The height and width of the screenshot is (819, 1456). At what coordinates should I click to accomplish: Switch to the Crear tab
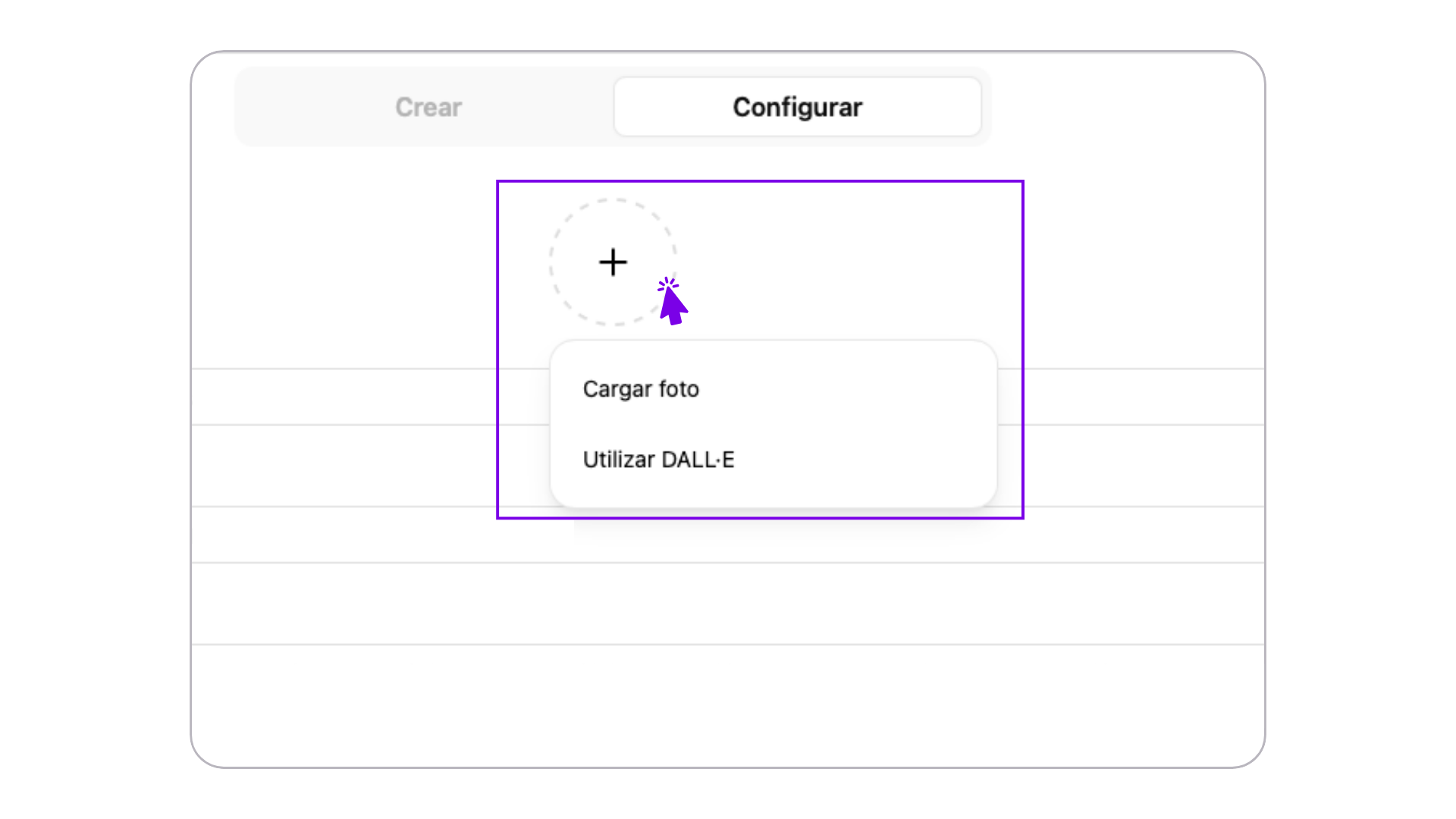point(428,107)
